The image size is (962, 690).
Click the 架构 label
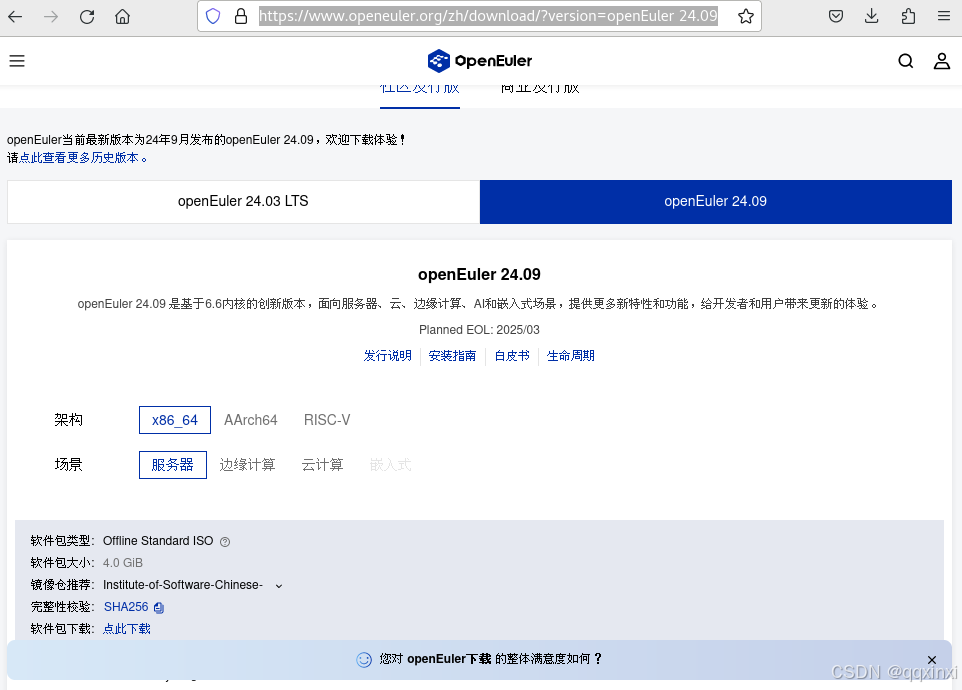pyautogui.click(x=68, y=420)
